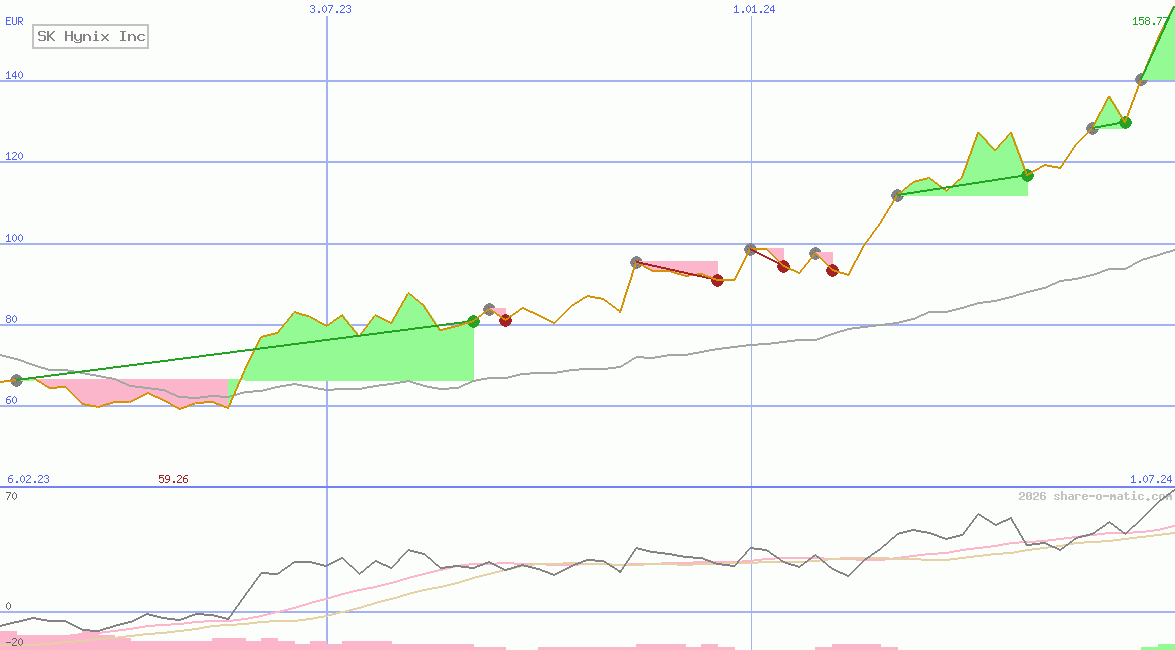
Task: Select the red marker below the 98 resistance line
Action: [831, 272]
